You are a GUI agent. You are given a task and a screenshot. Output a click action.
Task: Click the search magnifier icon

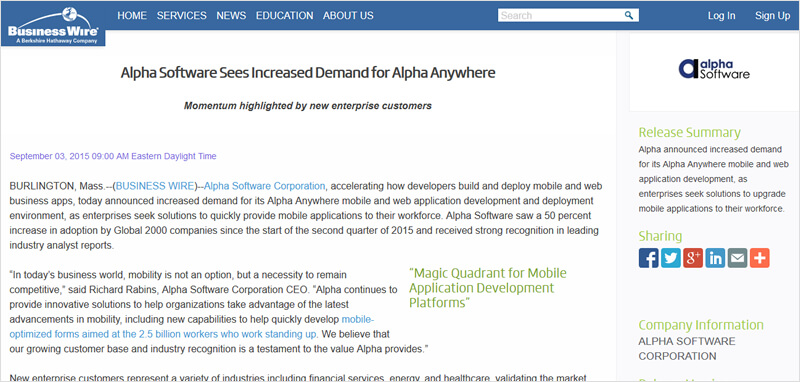point(629,15)
